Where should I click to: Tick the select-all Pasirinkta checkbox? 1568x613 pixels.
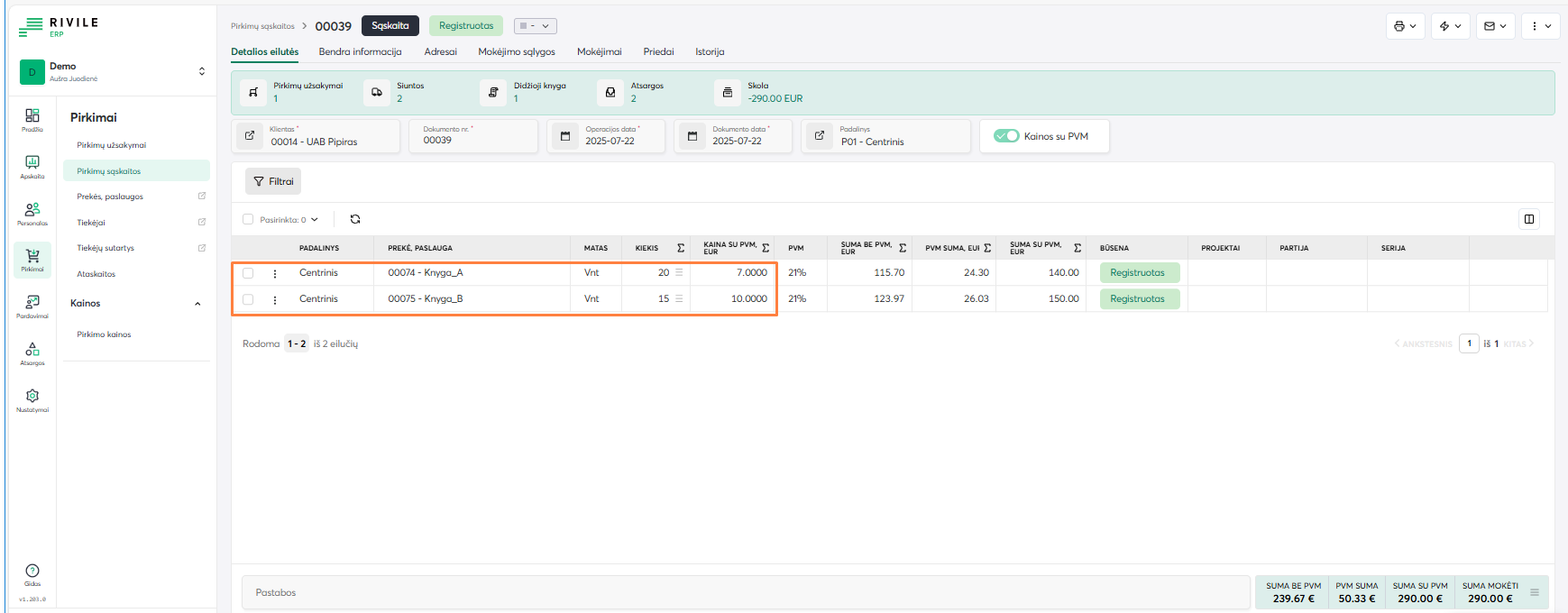248,219
